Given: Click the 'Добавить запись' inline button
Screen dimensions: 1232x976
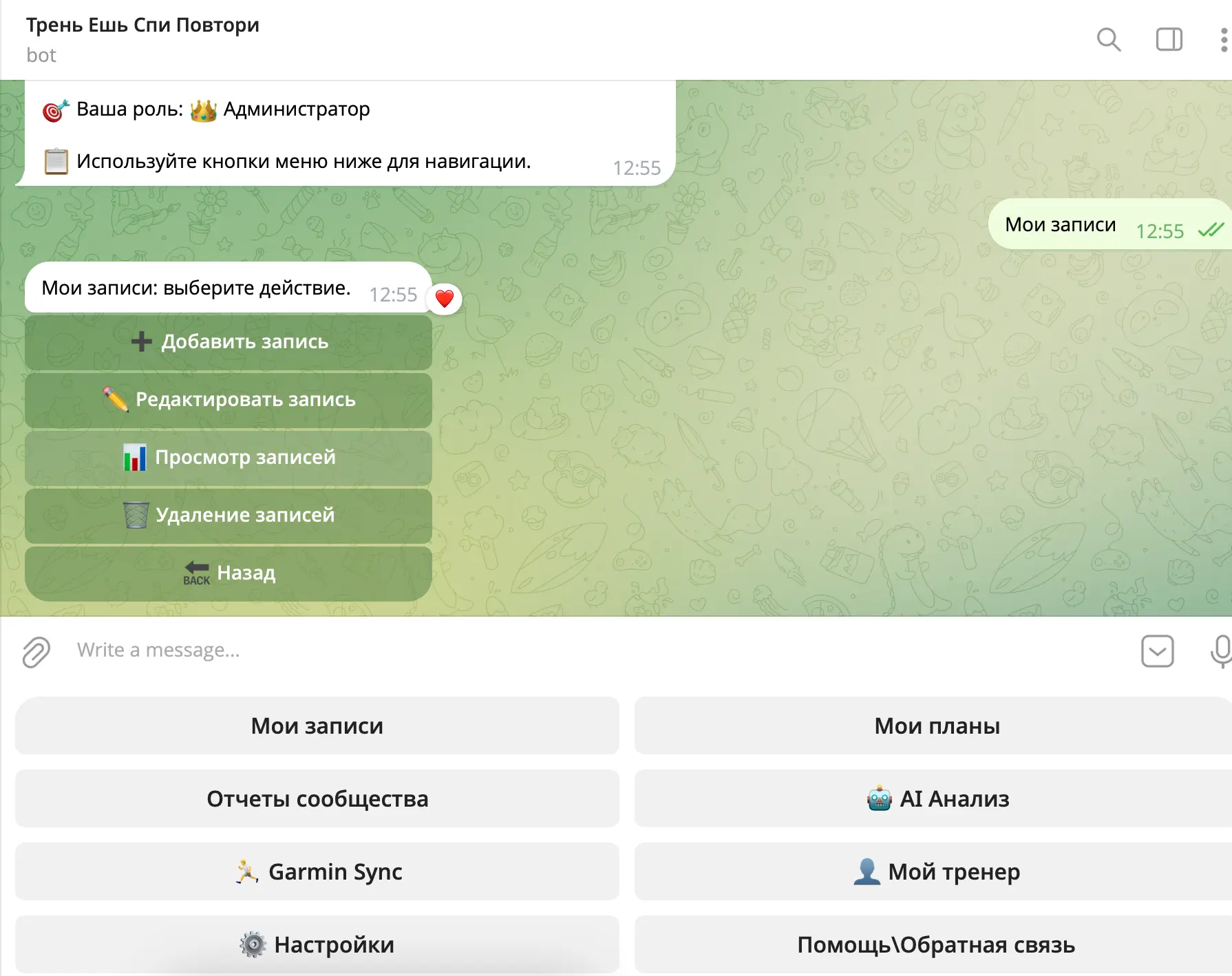Looking at the screenshot, I should tap(229, 342).
